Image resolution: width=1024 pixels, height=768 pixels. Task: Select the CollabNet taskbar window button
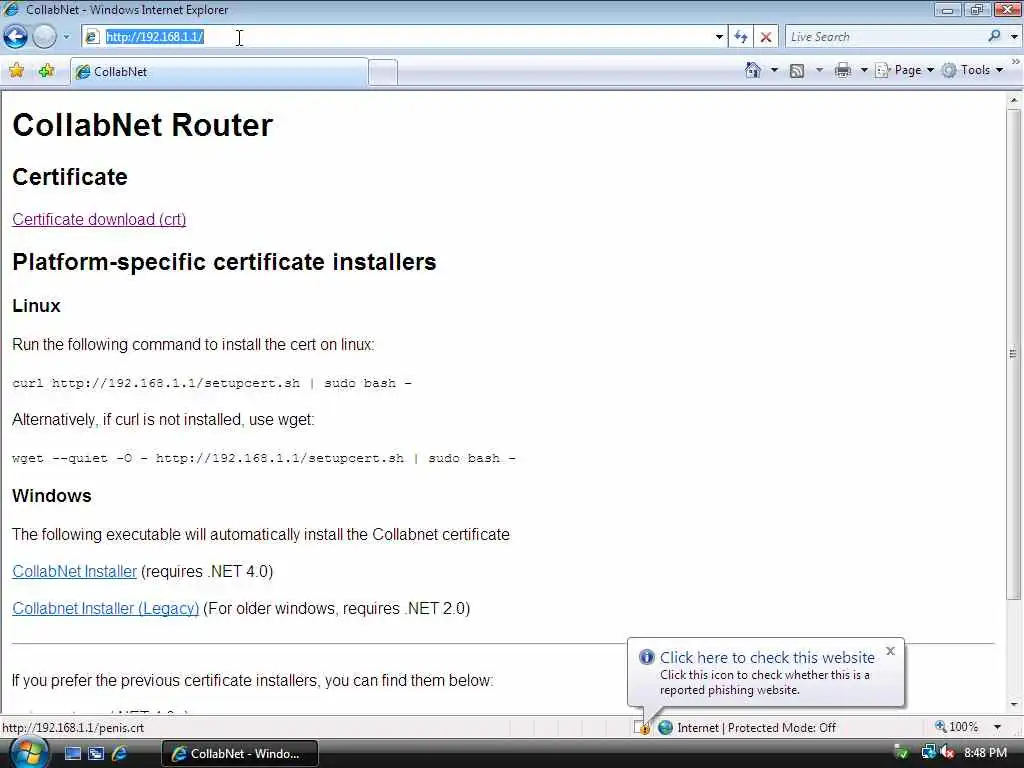[x=240, y=754]
